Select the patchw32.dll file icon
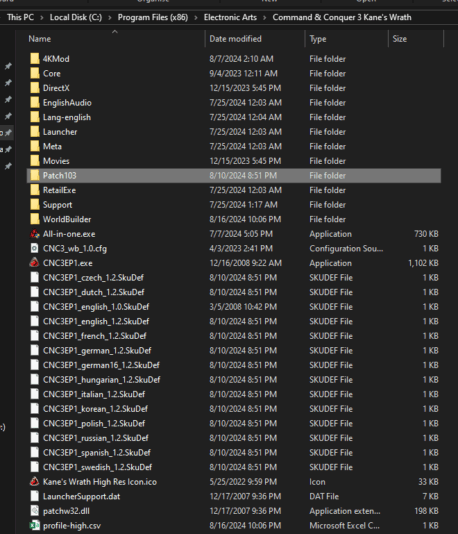This screenshot has height=534, width=458. tap(35, 511)
